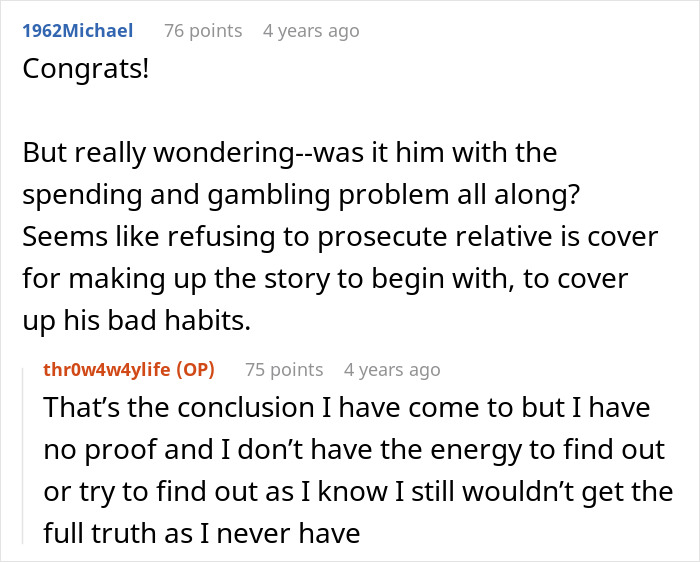Click the 75 points score
The height and width of the screenshot is (562, 700).
tap(284, 370)
